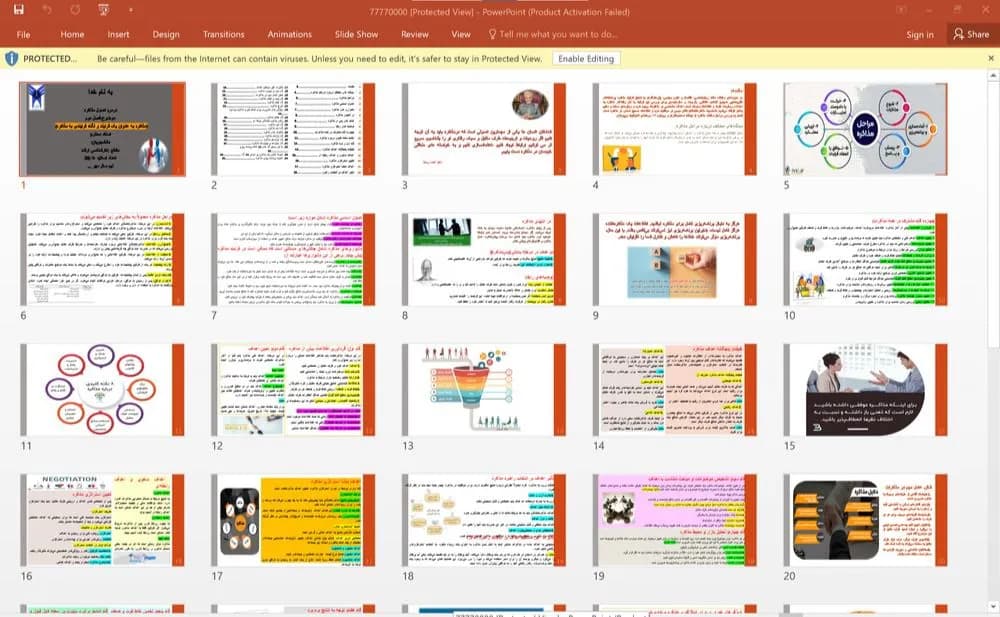The width and height of the screenshot is (1000, 617).
Task: Click the Redo icon in Quick Access
Action: point(76,10)
